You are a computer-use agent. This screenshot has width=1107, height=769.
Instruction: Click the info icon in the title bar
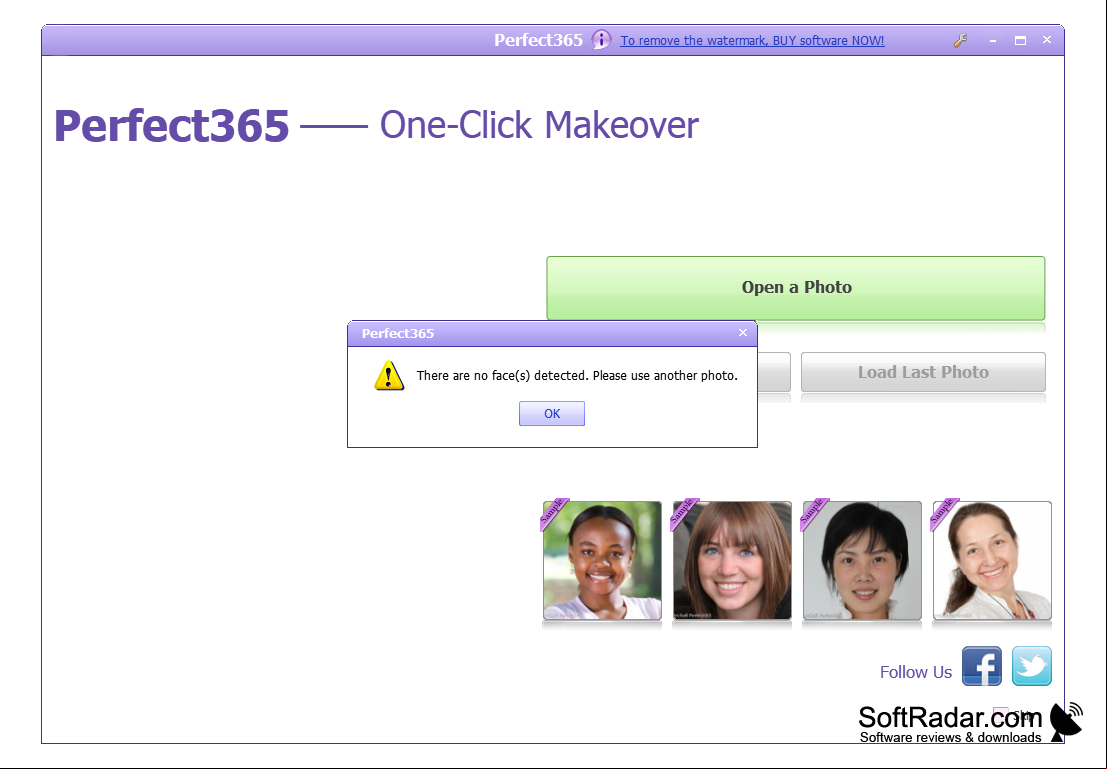(601, 40)
